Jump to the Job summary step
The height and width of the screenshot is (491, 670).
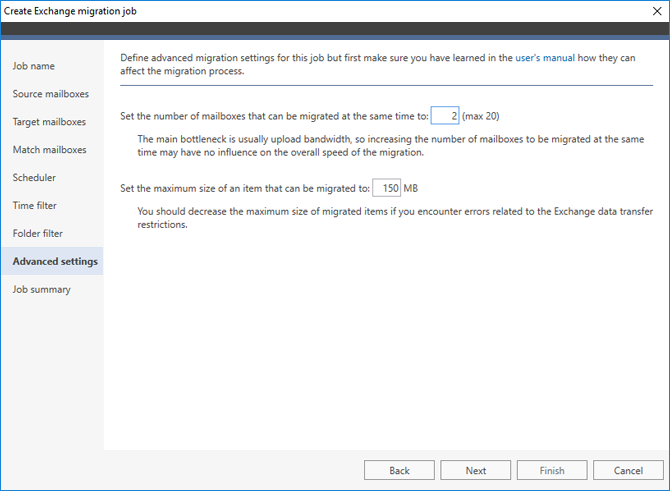(41, 289)
